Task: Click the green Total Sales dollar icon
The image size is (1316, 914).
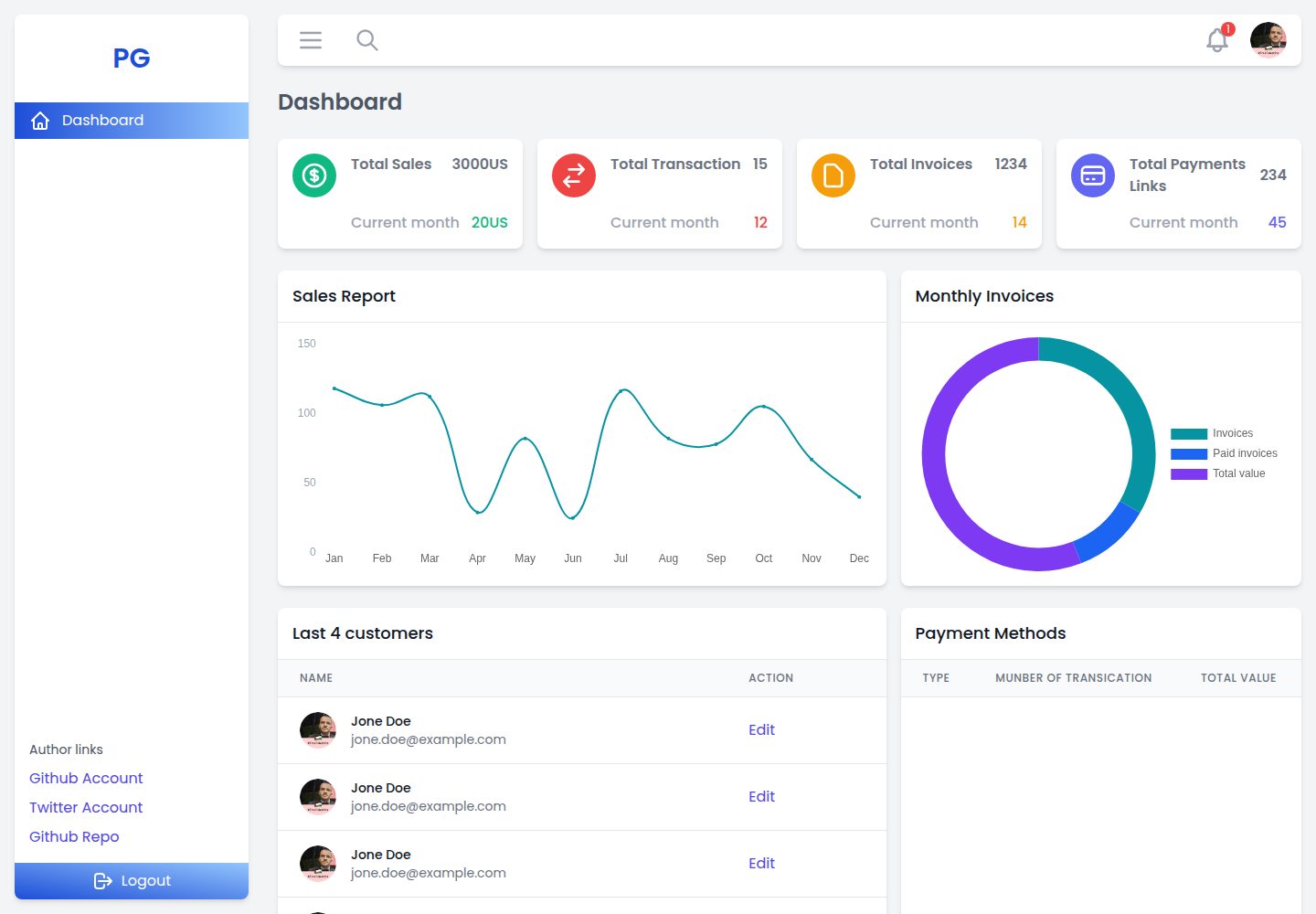Action: (x=314, y=175)
